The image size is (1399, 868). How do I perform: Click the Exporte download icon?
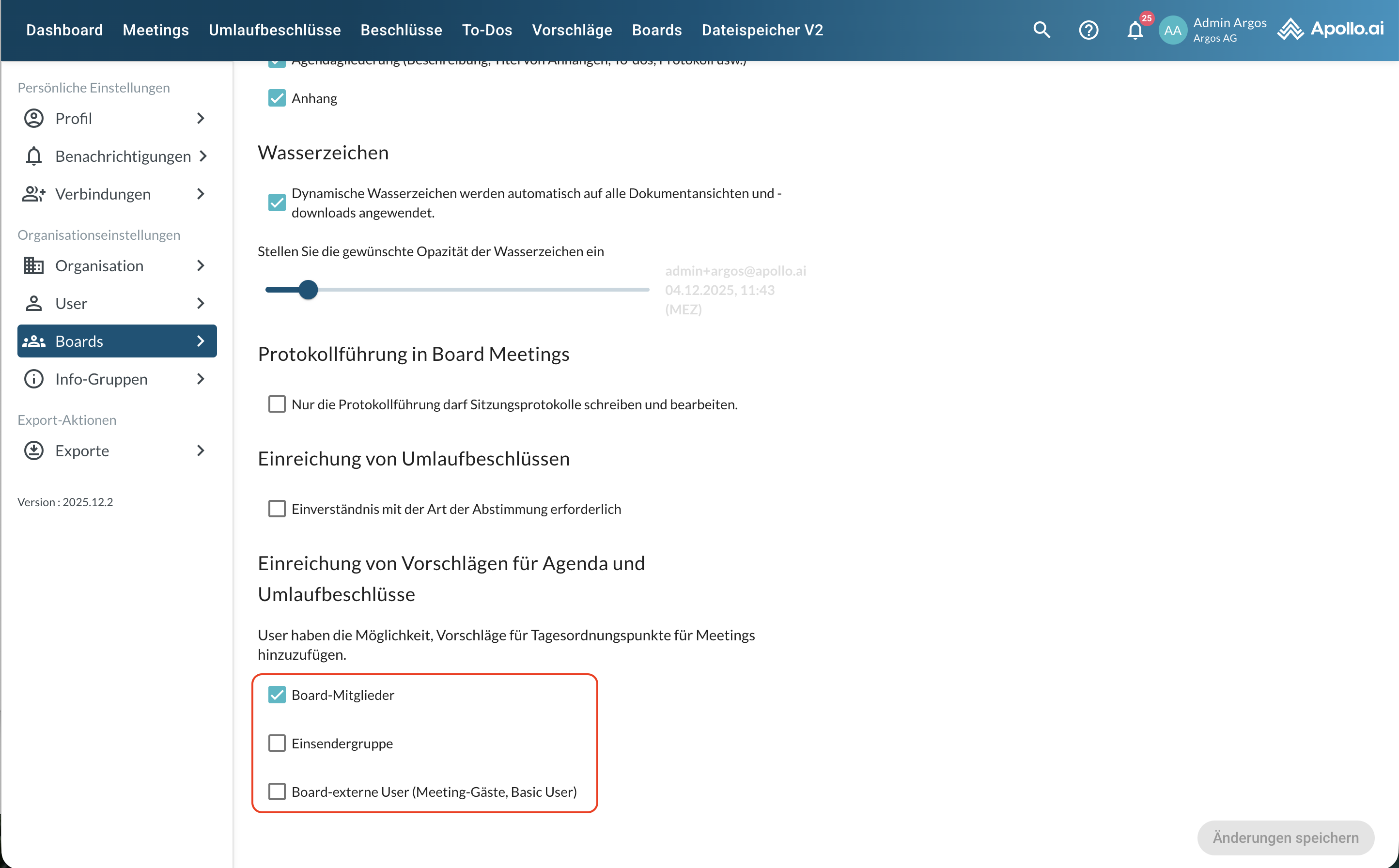pos(34,450)
